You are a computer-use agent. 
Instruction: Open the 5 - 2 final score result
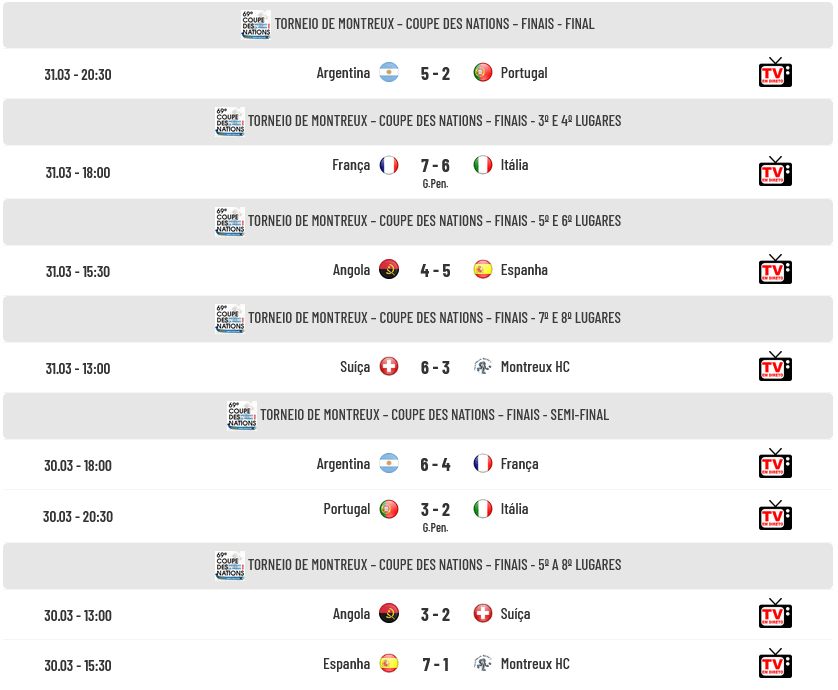[435, 74]
